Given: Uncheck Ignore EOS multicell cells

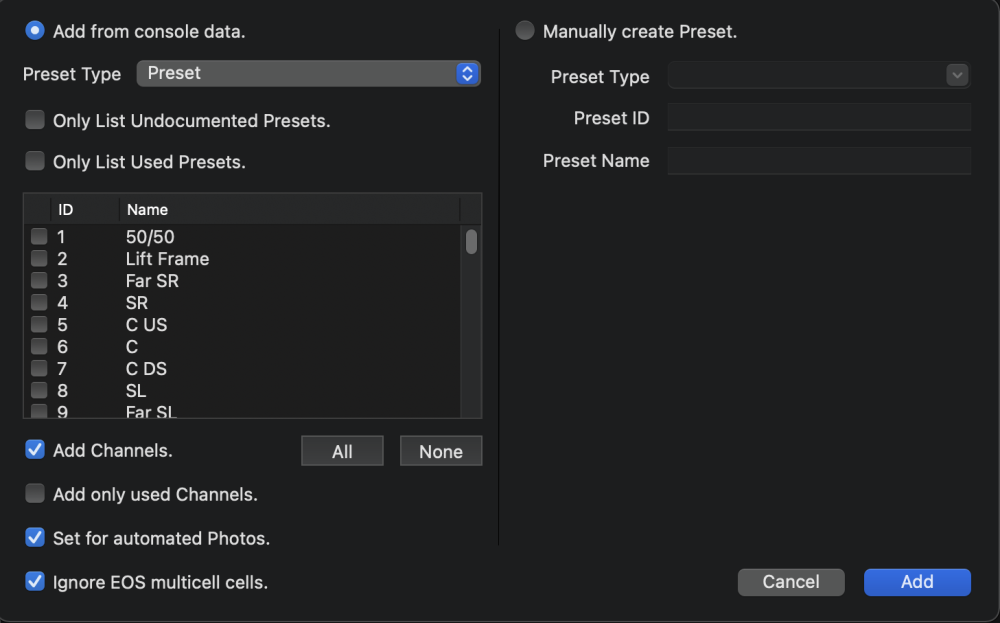Looking at the screenshot, I should point(35,581).
